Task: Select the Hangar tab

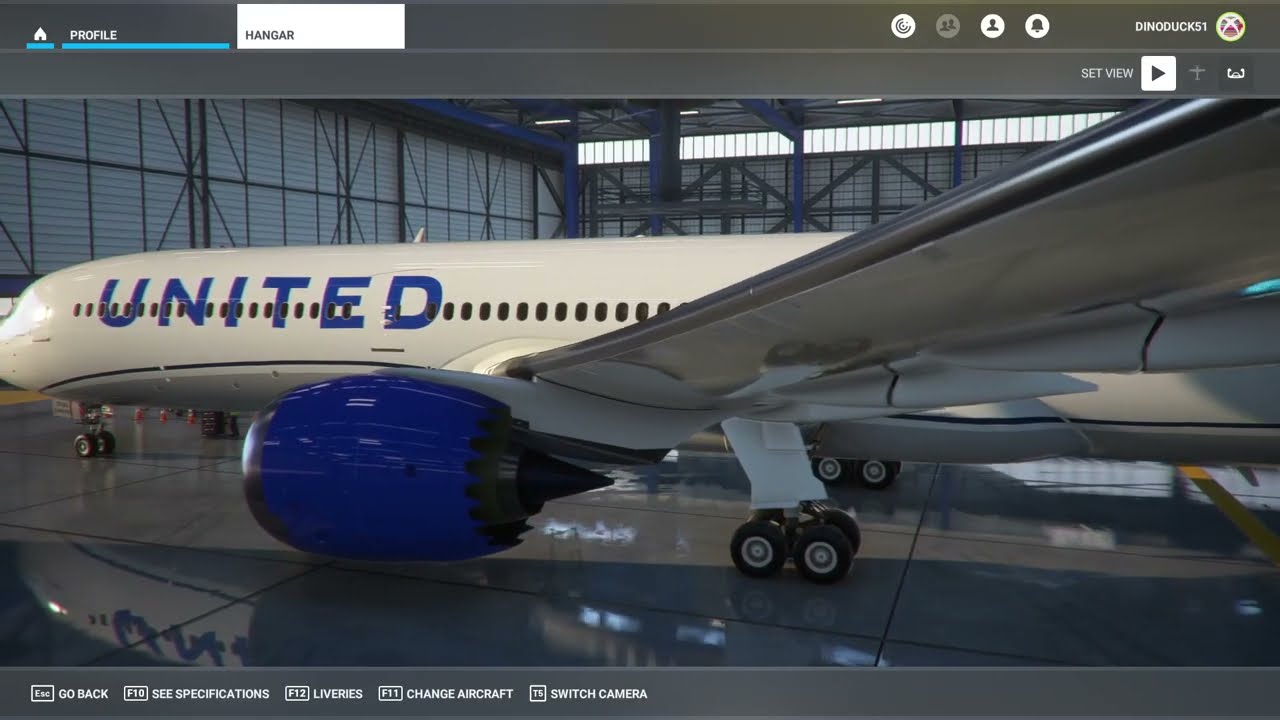Action: coord(321,27)
